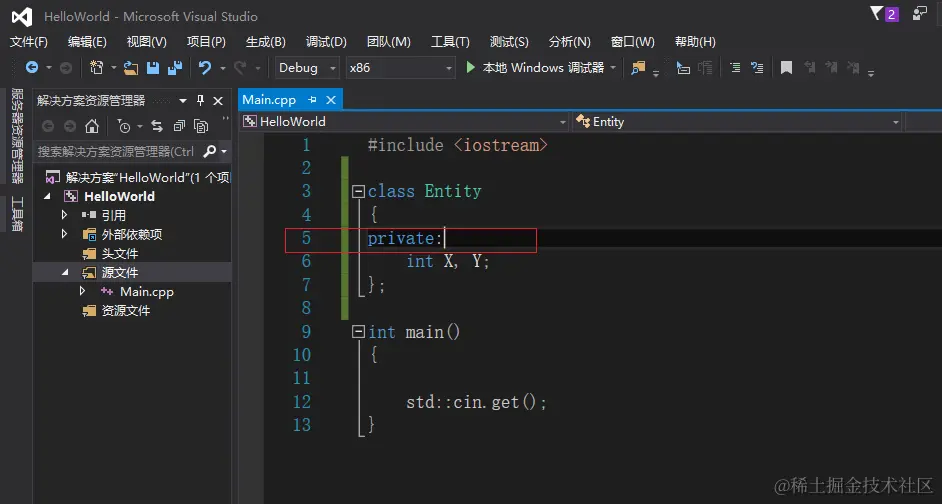
Task: Toggle a bookmark on current line
Action: pyautogui.click(x=786, y=68)
